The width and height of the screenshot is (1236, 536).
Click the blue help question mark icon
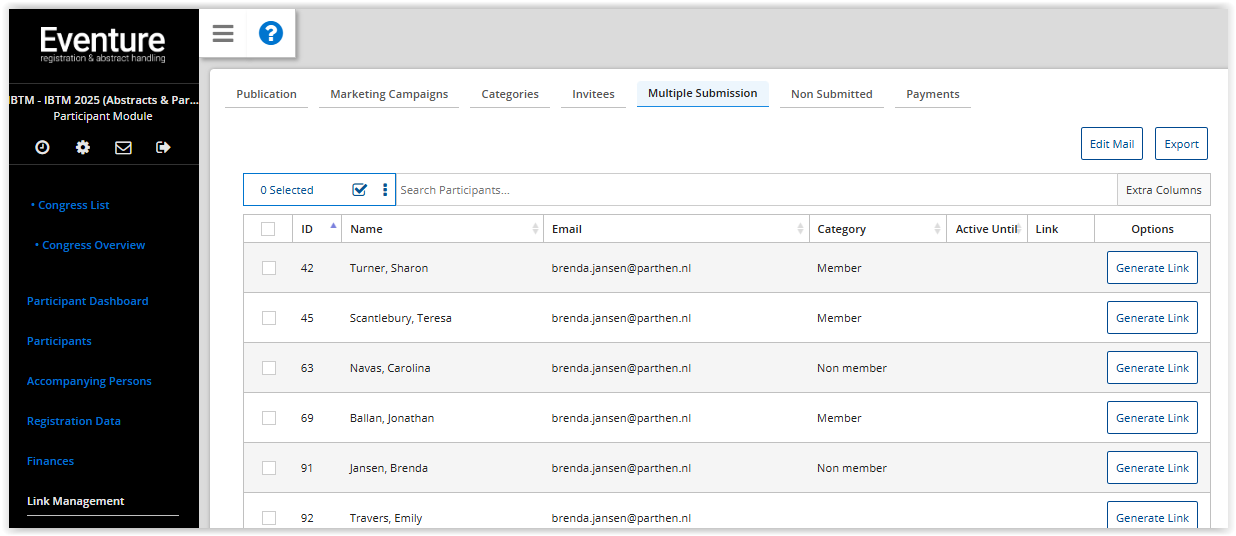click(270, 34)
